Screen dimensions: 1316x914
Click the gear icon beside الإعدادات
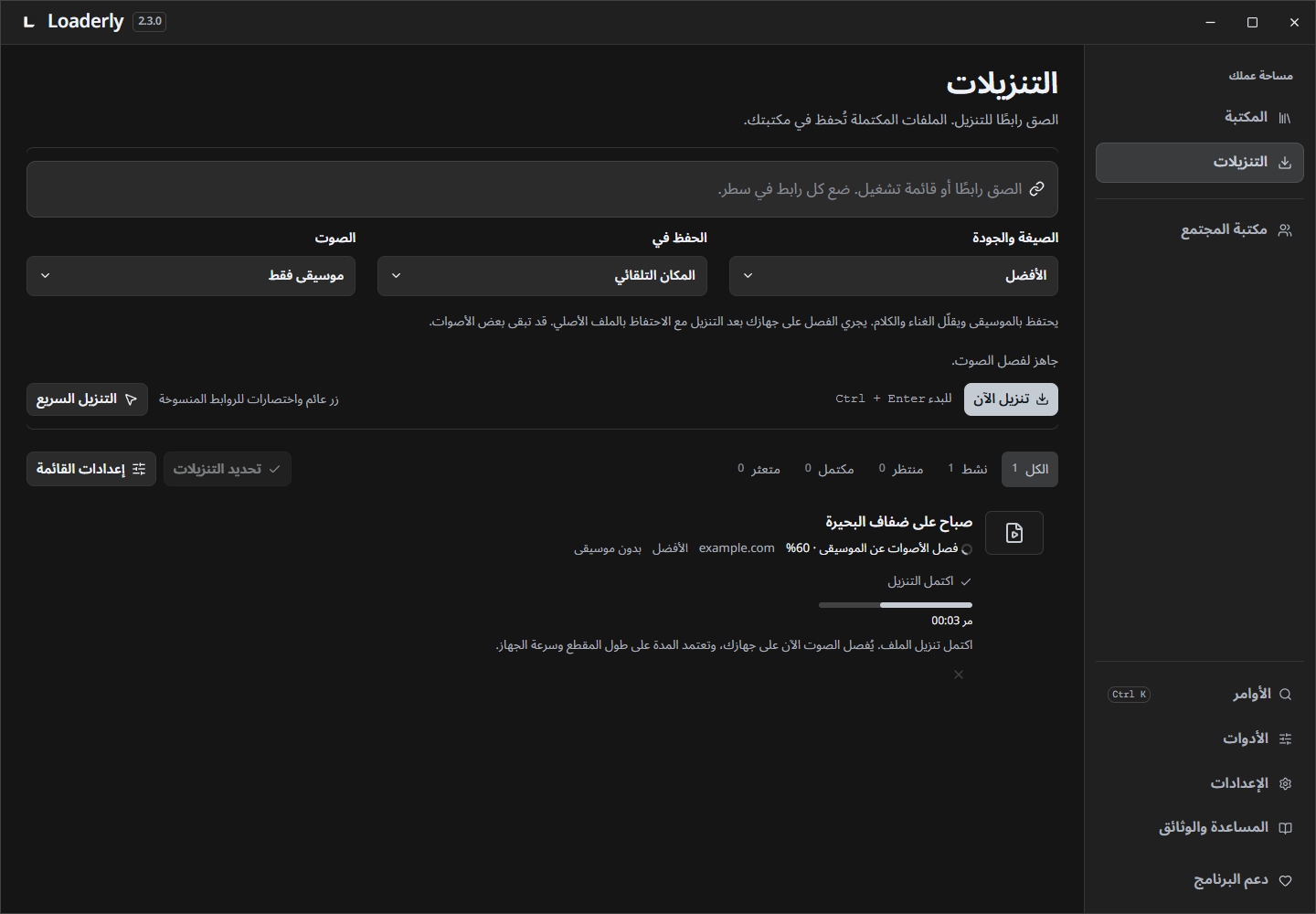tap(1285, 784)
